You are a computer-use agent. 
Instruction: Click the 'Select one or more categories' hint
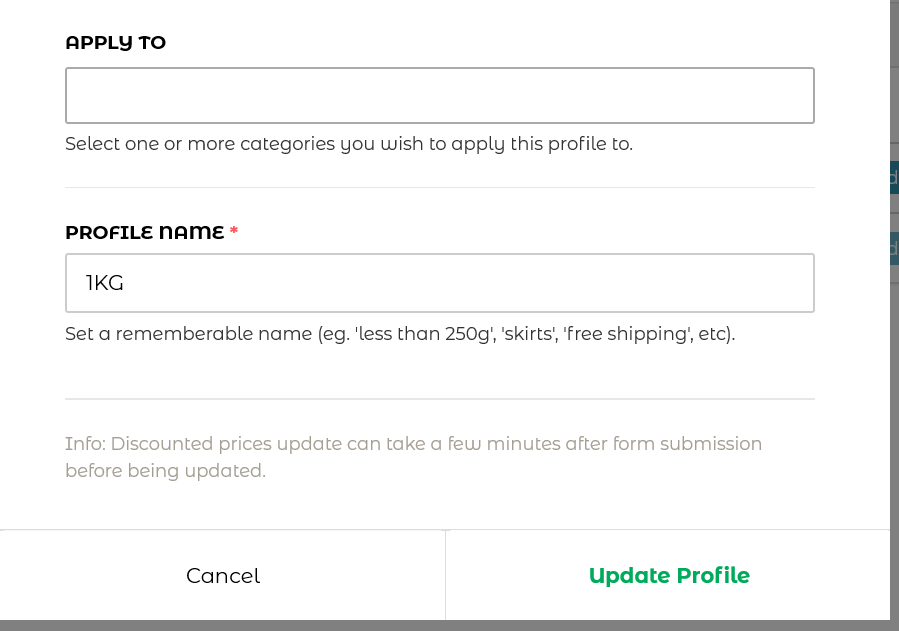pos(200,144)
